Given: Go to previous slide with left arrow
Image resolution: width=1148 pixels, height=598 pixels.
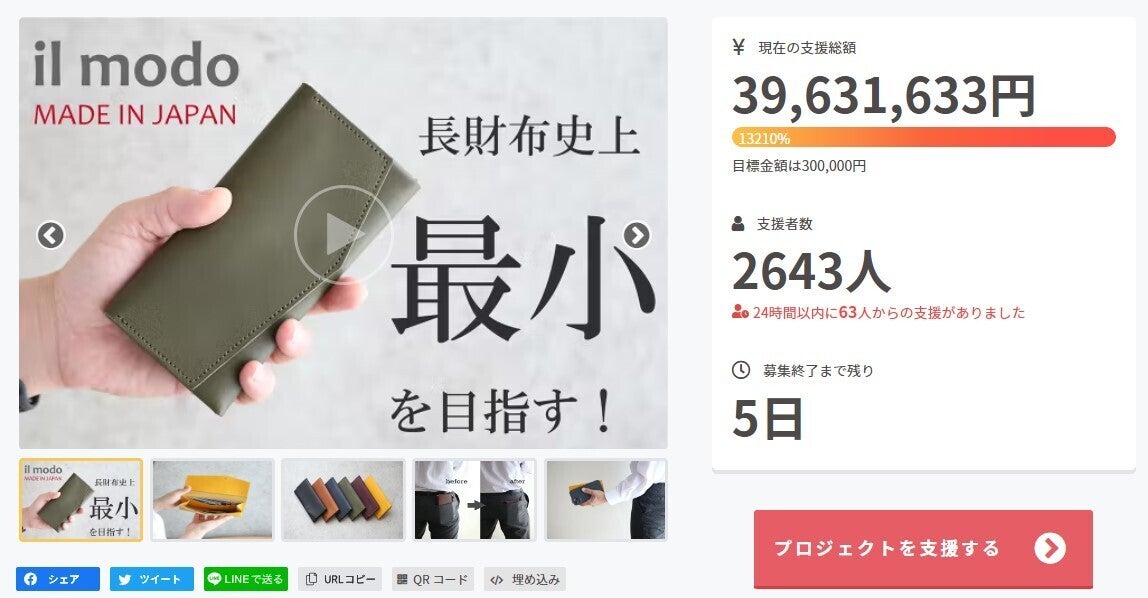Looking at the screenshot, I should [51, 235].
